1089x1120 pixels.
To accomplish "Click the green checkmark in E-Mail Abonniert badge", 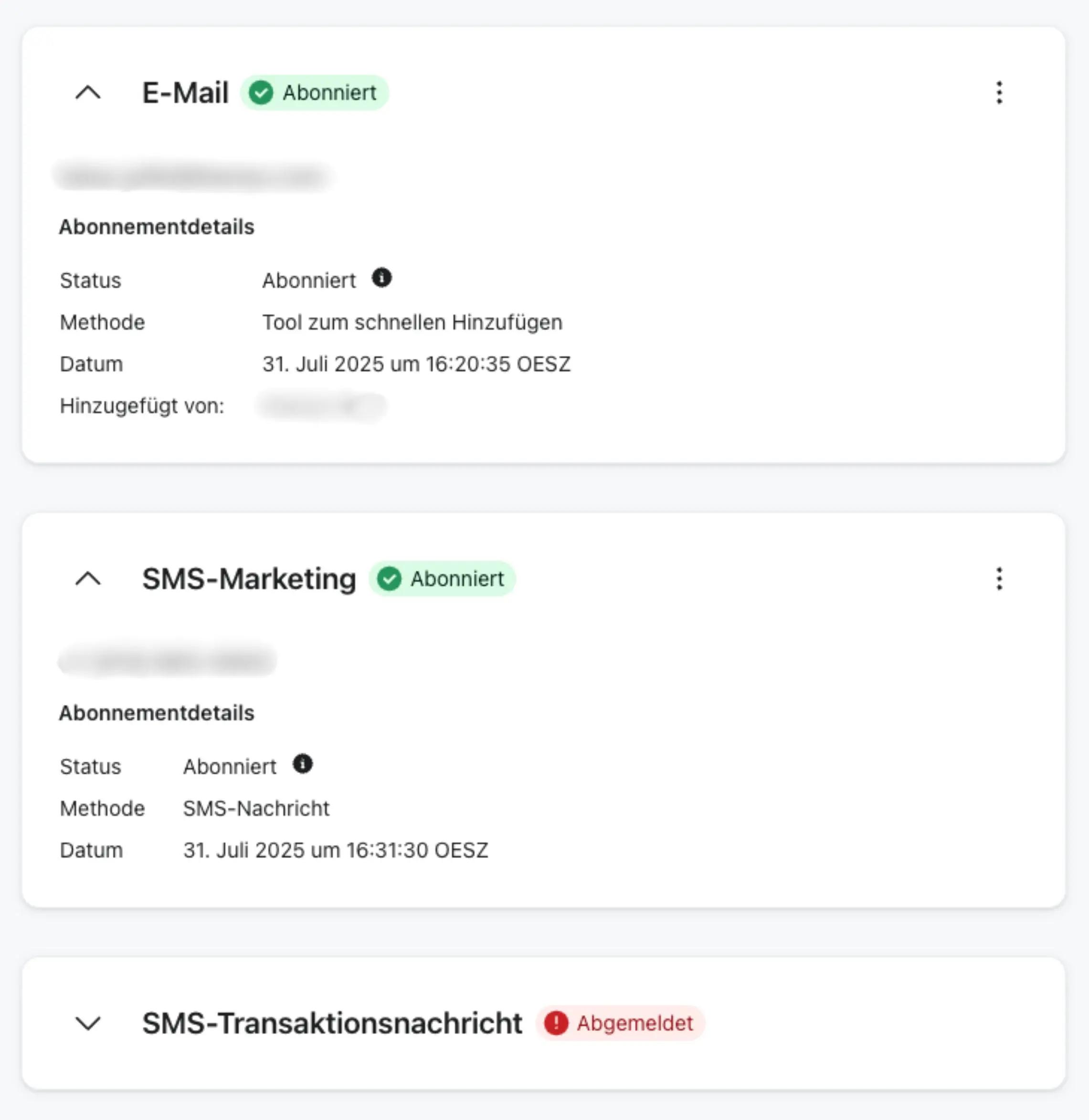I will click(x=262, y=93).
